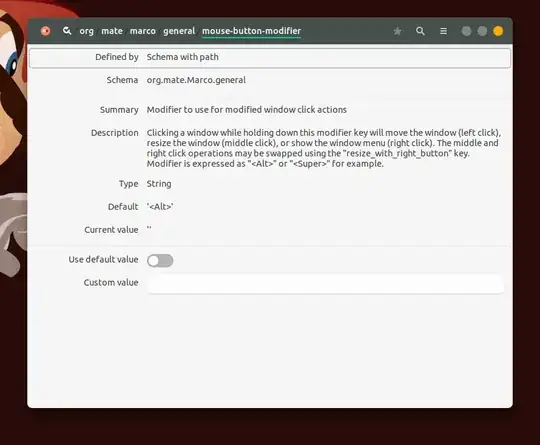This screenshot has width=540, height=445.
Task: Click the path bar root search icon
Action: click(67, 31)
